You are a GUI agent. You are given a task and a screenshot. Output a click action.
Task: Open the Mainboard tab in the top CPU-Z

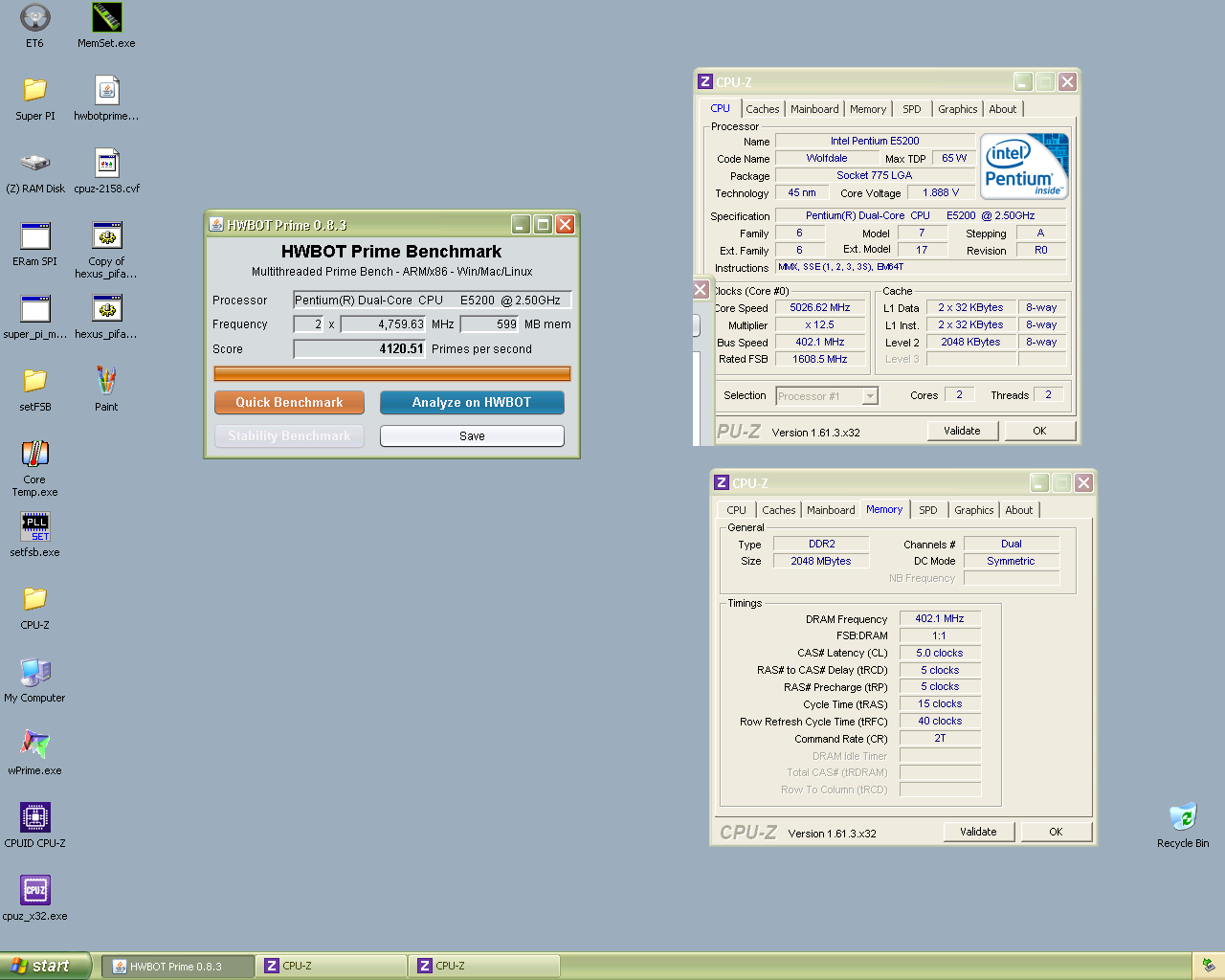click(x=814, y=109)
